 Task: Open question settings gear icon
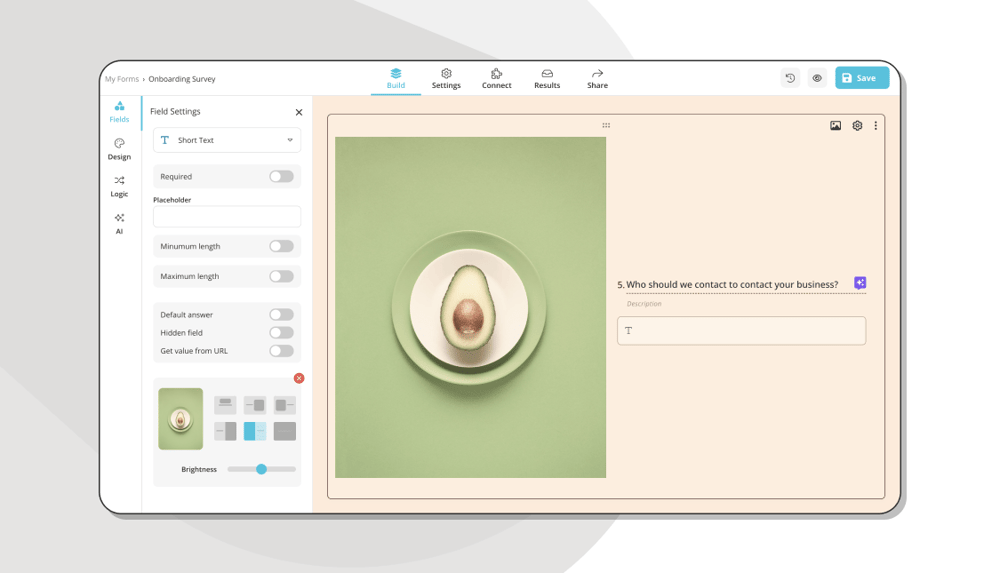(x=857, y=126)
